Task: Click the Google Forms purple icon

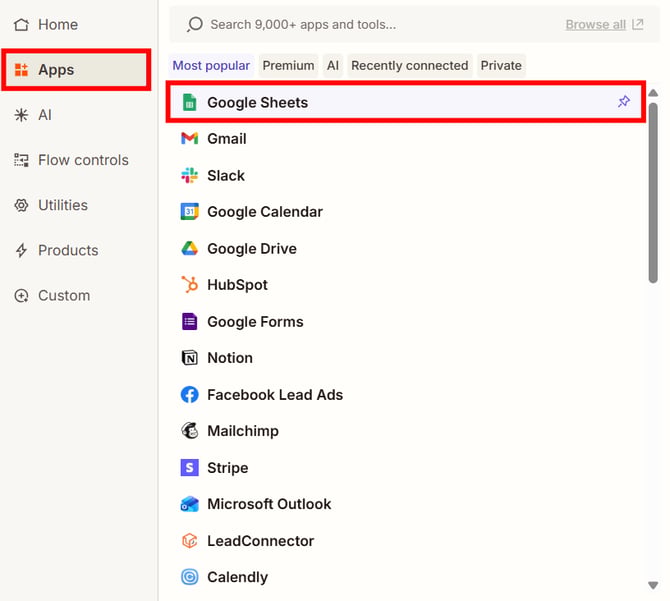Action: click(x=190, y=322)
